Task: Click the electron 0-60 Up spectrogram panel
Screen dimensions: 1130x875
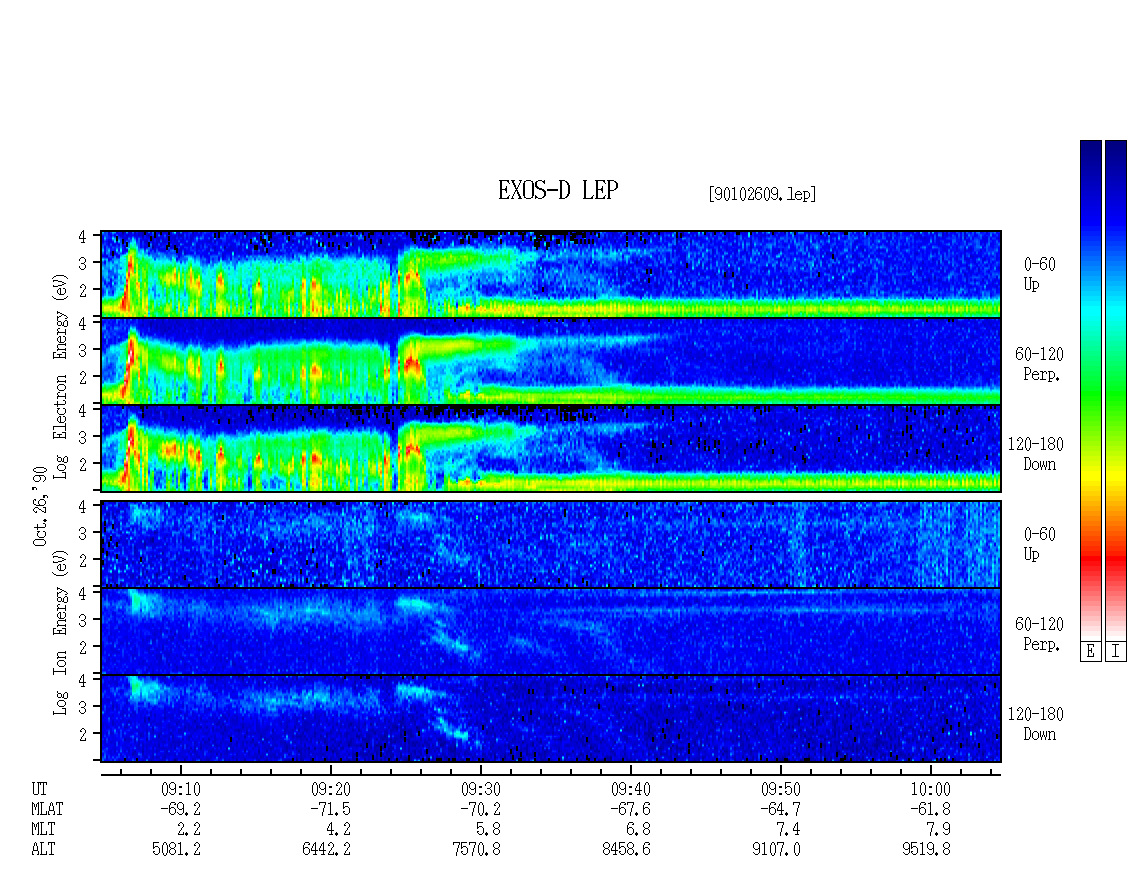Action: pos(551,274)
